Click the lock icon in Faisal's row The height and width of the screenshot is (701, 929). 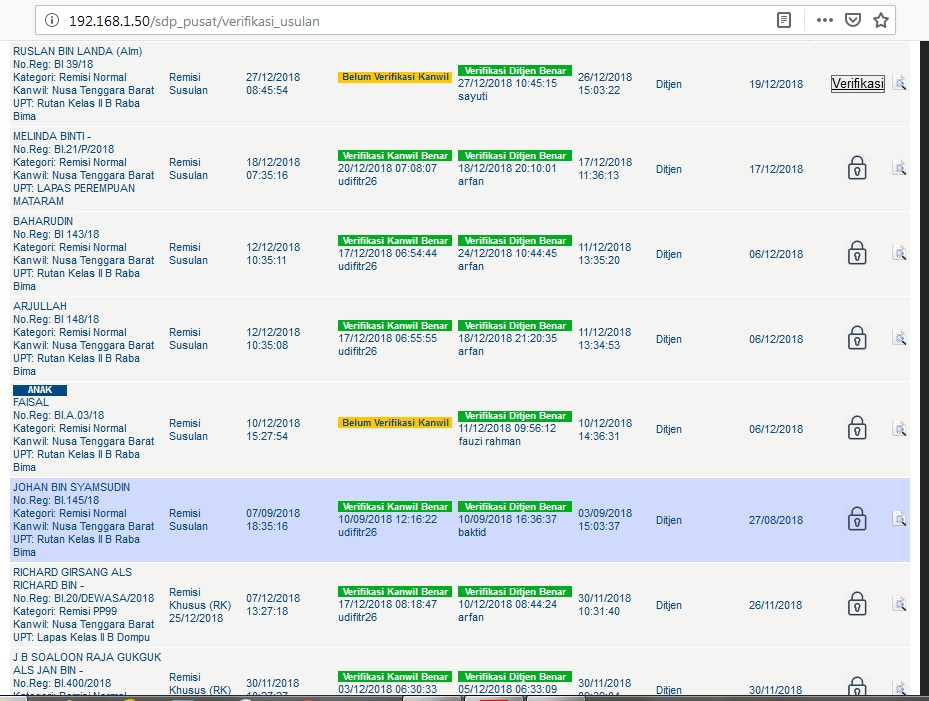(x=857, y=428)
